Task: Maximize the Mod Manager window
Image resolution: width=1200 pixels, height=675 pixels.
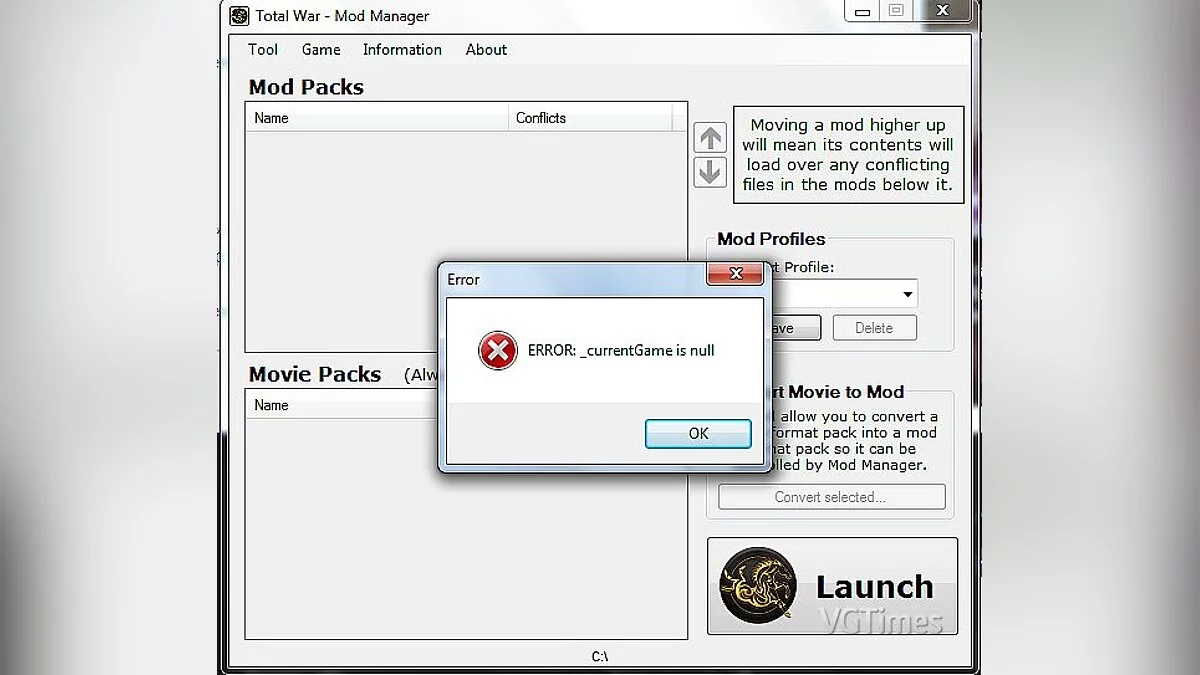Action: (896, 11)
